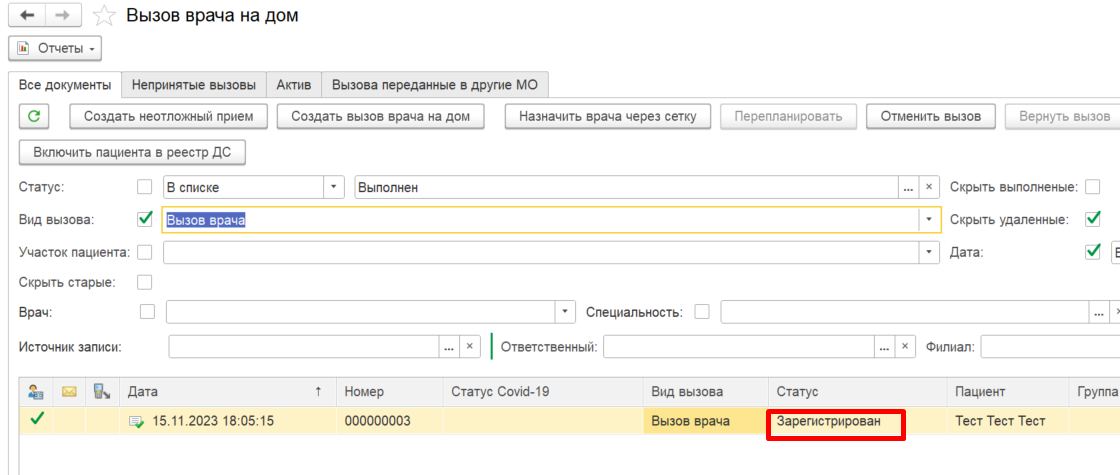Screen dimensions: 1120x475
Task: Click the back navigation arrow
Action: (27, 16)
